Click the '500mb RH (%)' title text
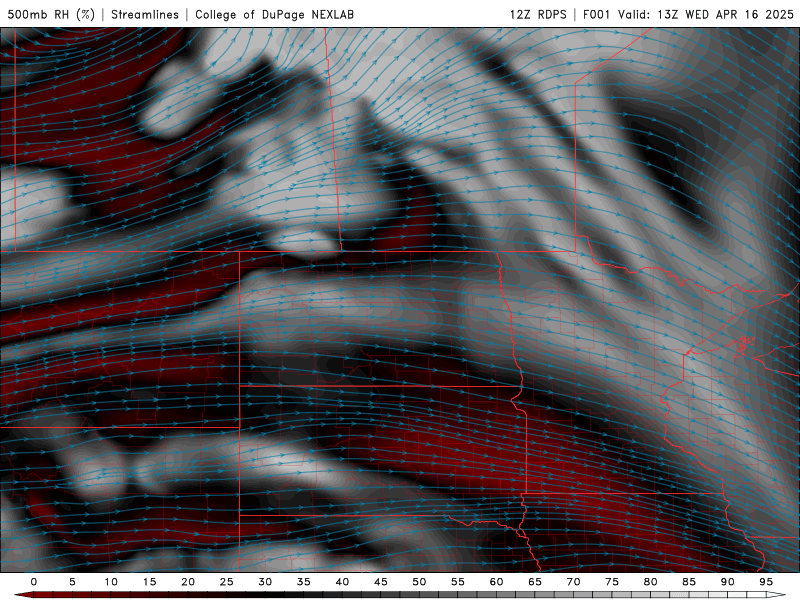Image resolution: width=800 pixels, height=600 pixels. [x=52, y=14]
